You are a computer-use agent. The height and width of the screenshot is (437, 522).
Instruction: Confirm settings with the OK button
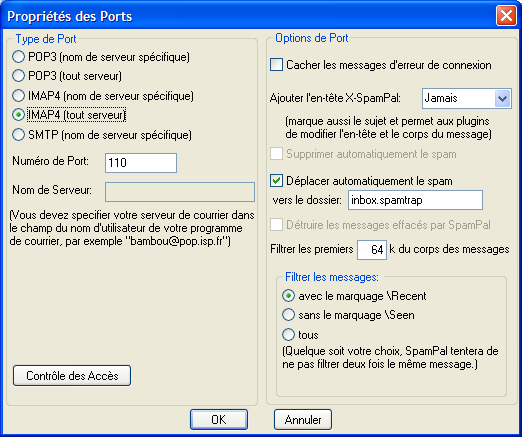(x=219, y=420)
